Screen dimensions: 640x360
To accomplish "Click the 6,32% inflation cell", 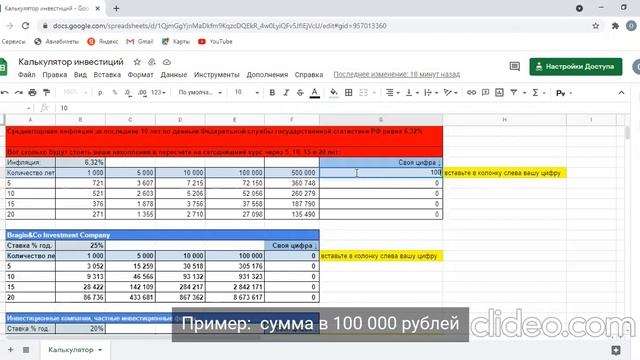I will [x=80, y=162].
